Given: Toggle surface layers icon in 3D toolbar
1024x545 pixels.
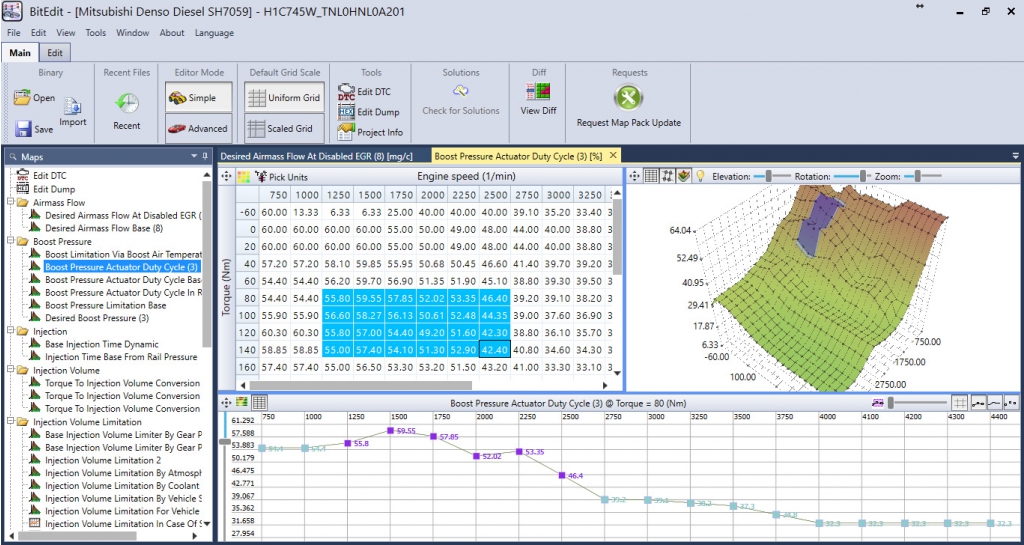Looking at the screenshot, I should pos(684,176).
